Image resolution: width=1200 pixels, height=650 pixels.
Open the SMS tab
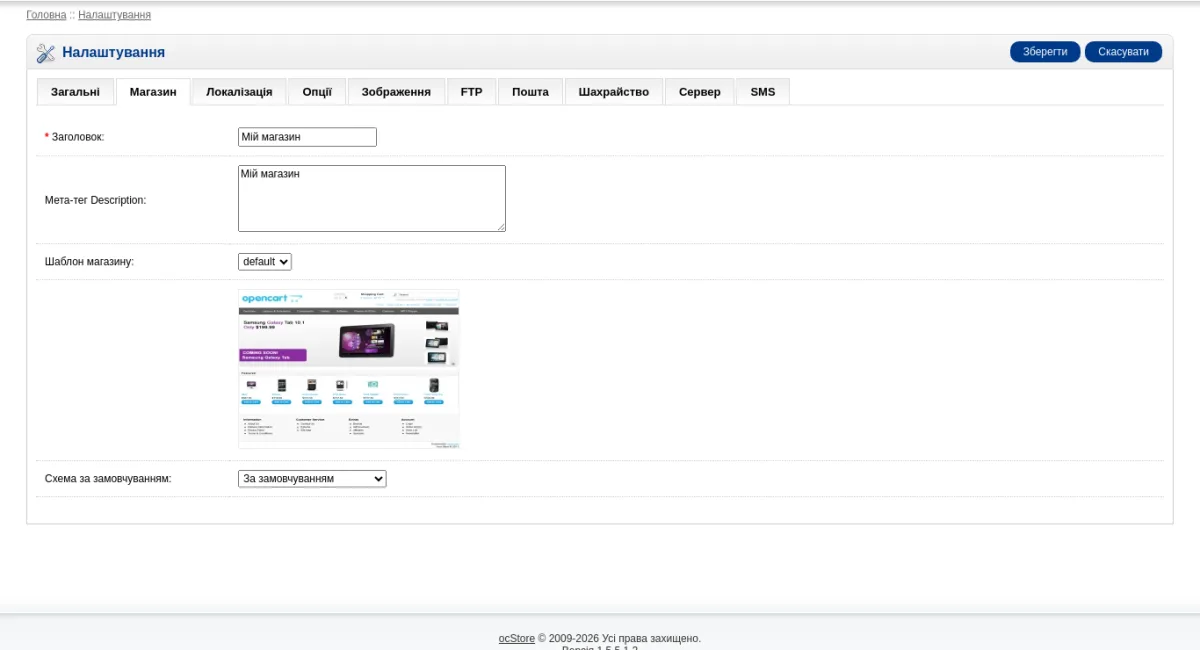tap(763, 92)
